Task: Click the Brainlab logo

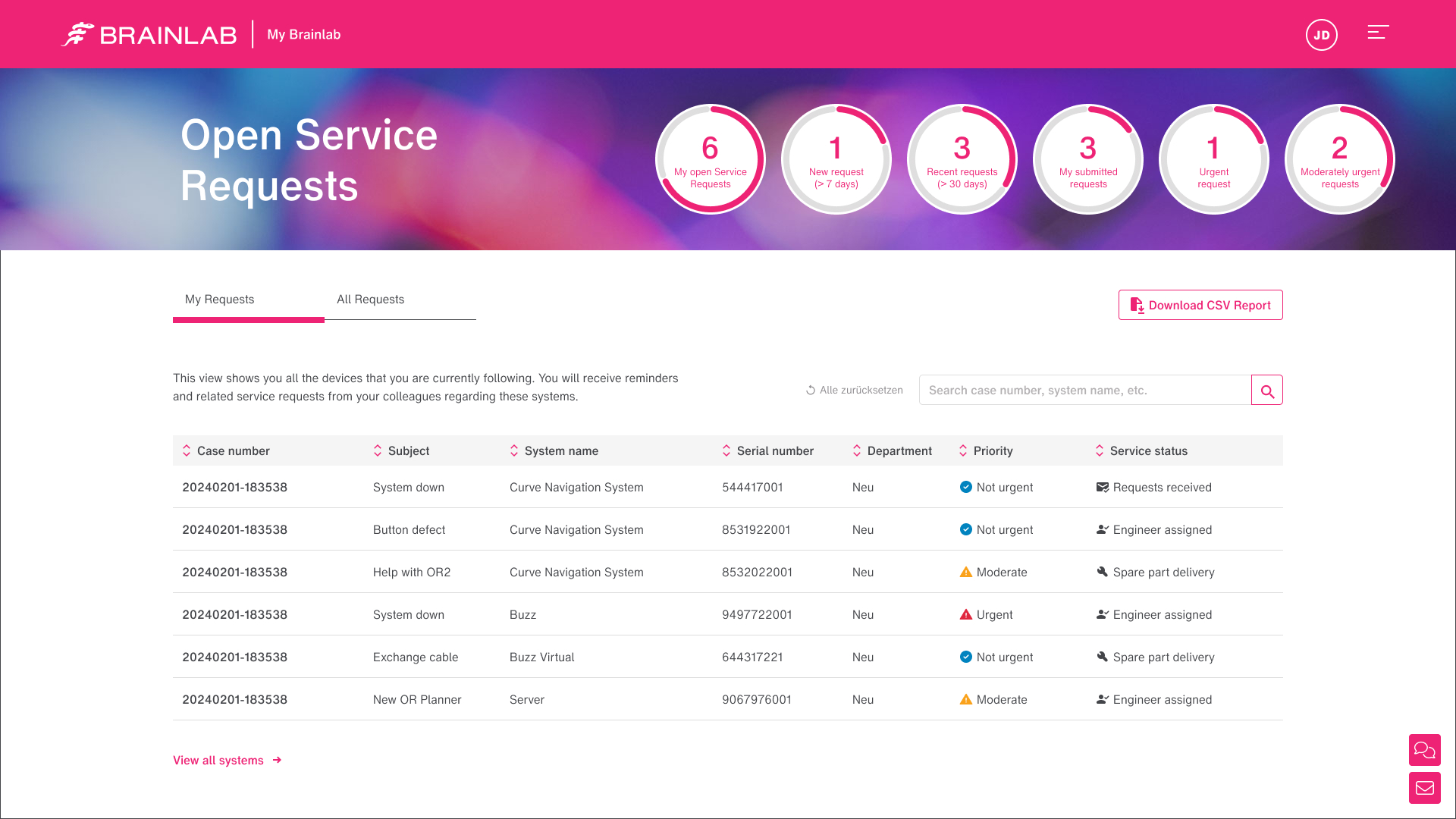Action: 149,35
